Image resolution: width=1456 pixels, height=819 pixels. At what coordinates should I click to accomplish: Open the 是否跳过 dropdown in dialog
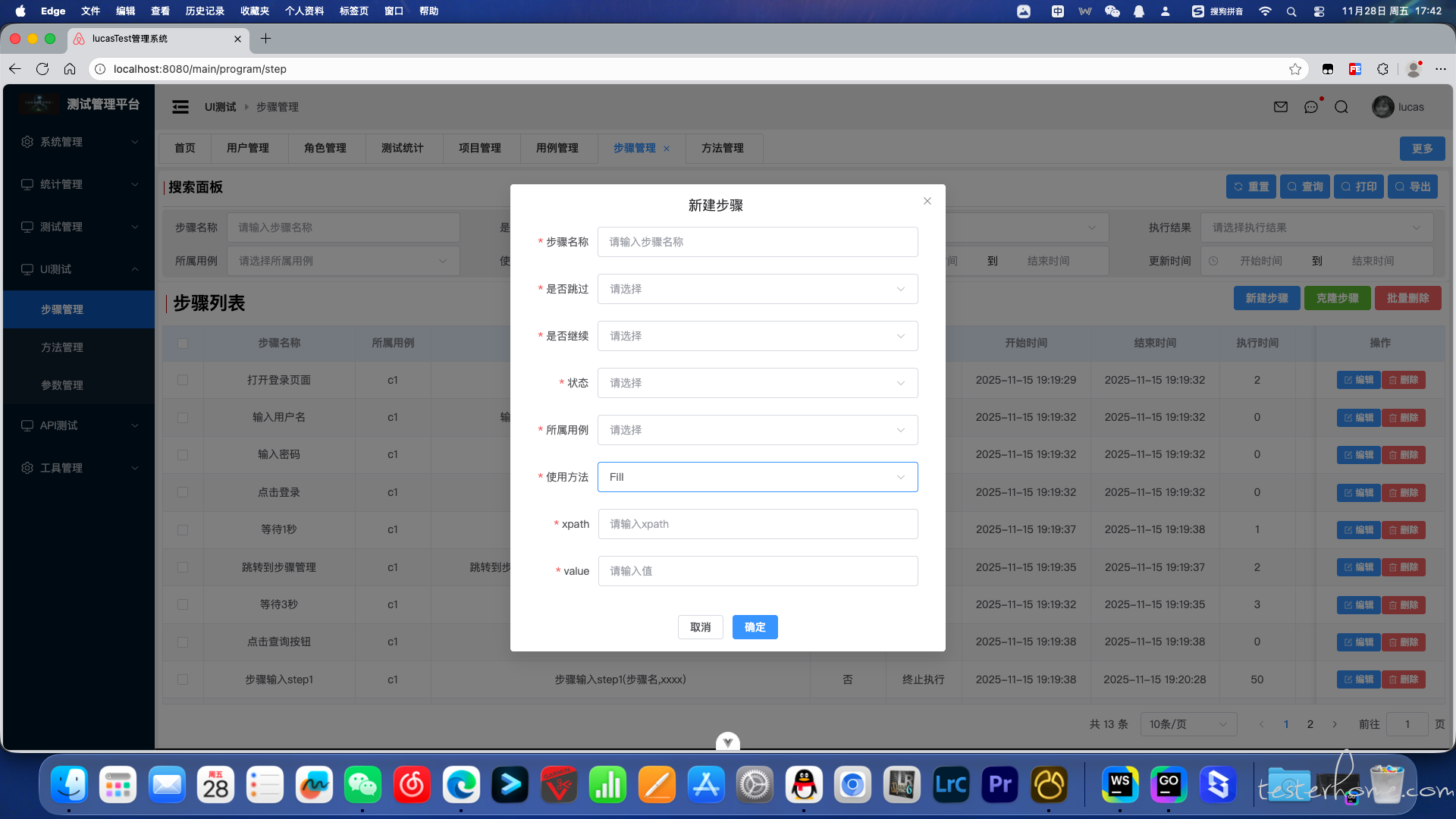click(x=757, y=289)
